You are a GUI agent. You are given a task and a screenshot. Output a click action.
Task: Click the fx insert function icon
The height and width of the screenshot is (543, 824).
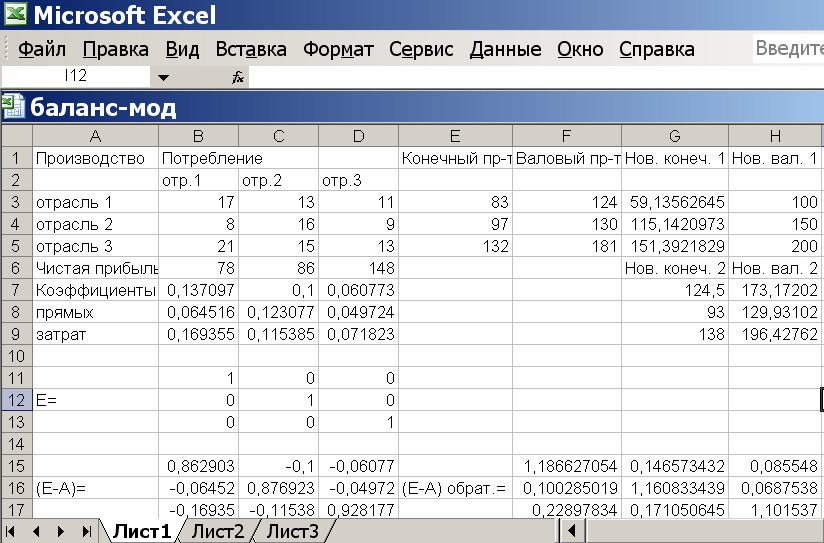238,77
